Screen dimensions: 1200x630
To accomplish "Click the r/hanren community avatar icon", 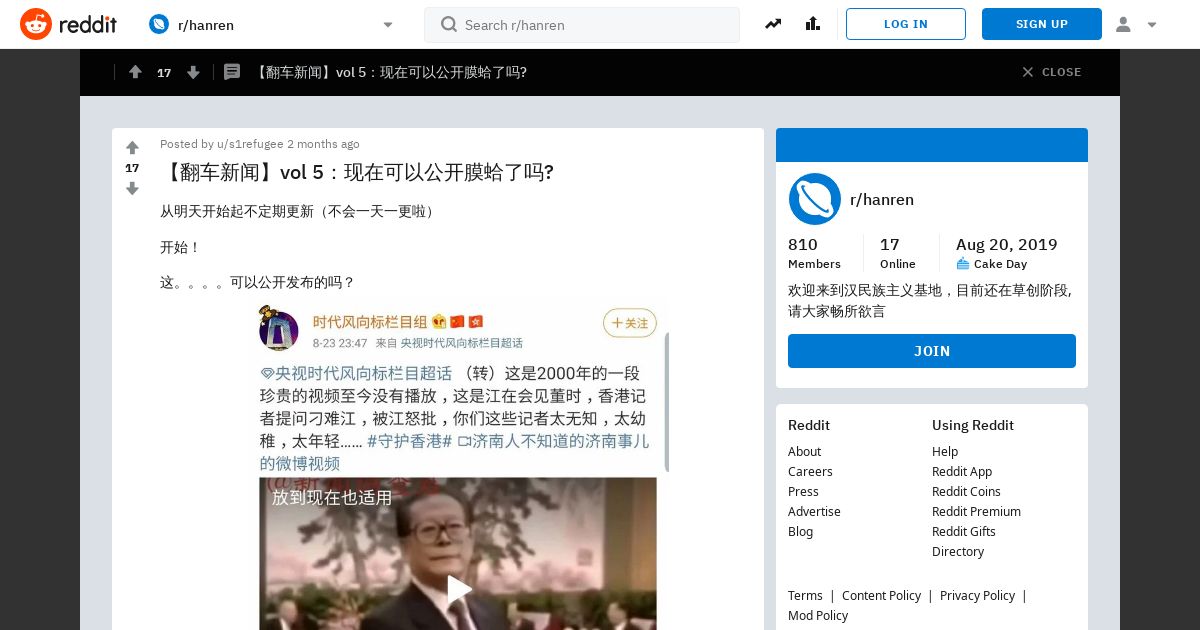I will coord(814,199).
